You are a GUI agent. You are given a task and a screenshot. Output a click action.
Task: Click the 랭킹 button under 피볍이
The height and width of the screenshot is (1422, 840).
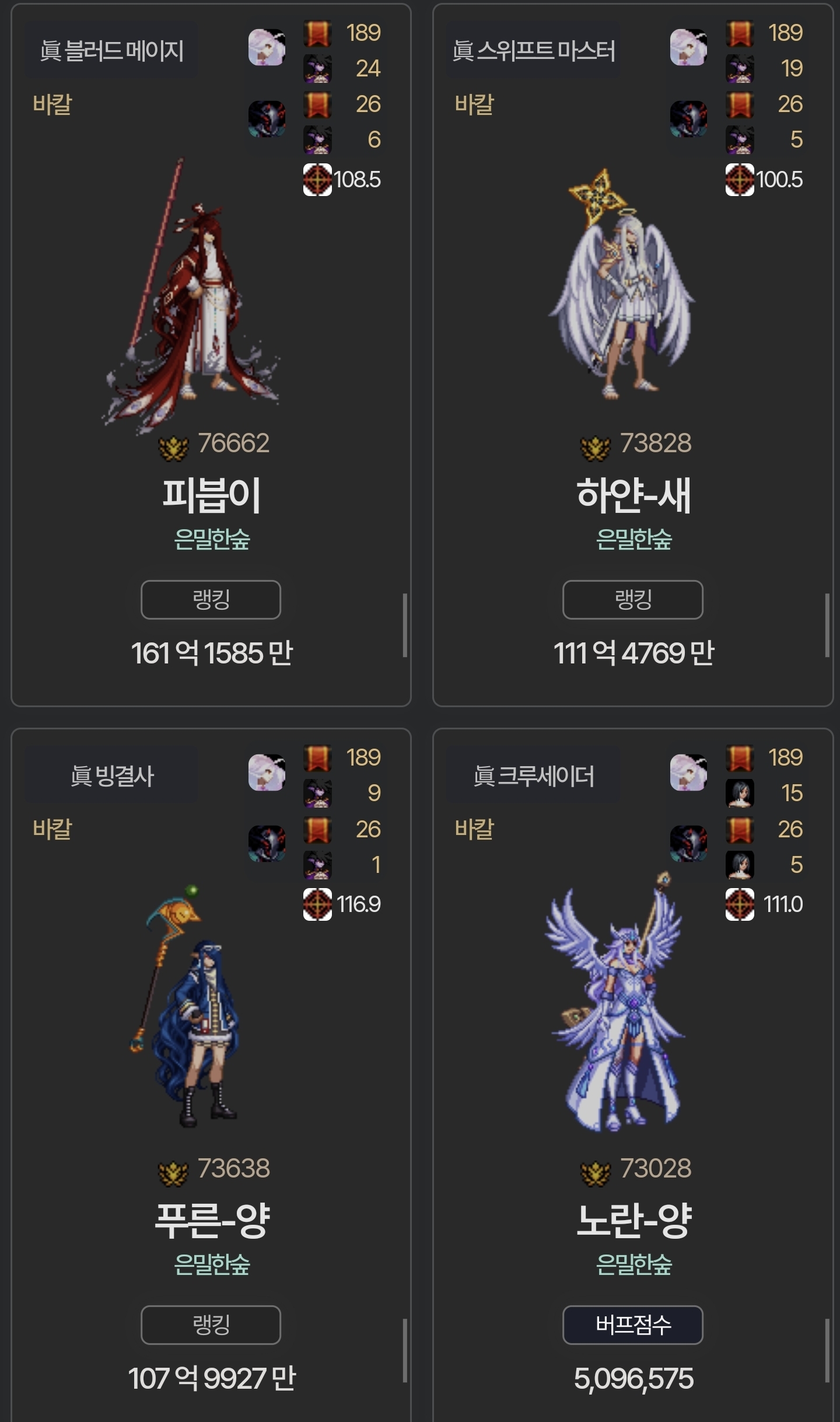[211, 599]
